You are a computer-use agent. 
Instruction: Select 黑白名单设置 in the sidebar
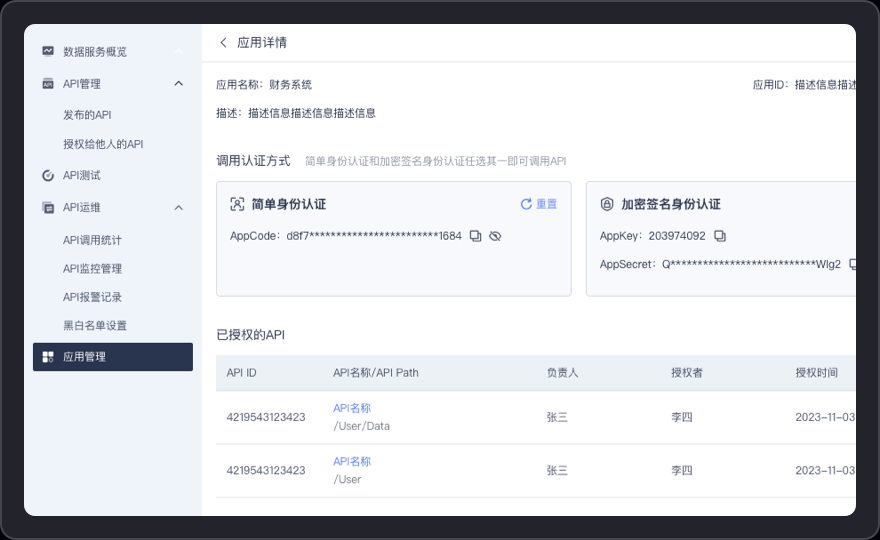pos(95,325)
